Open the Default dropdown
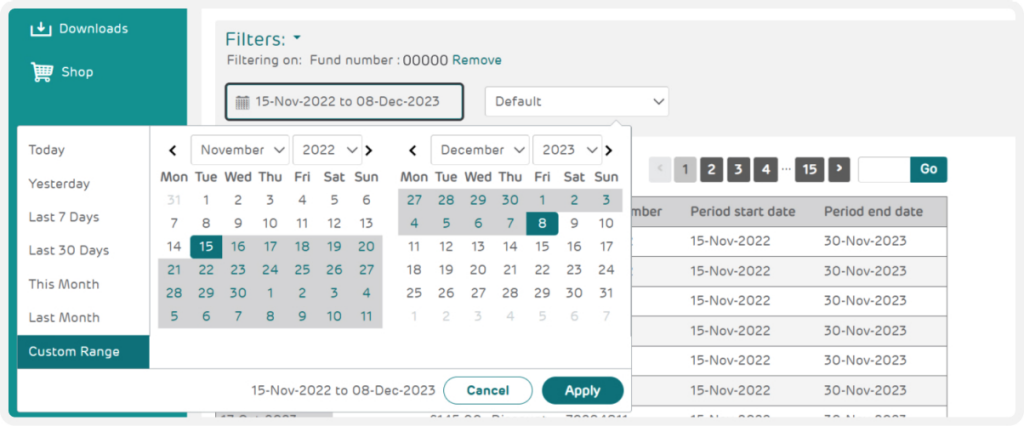Image resolution: width=1024 pixels, height=426 pixels. [x=577, y=102]
